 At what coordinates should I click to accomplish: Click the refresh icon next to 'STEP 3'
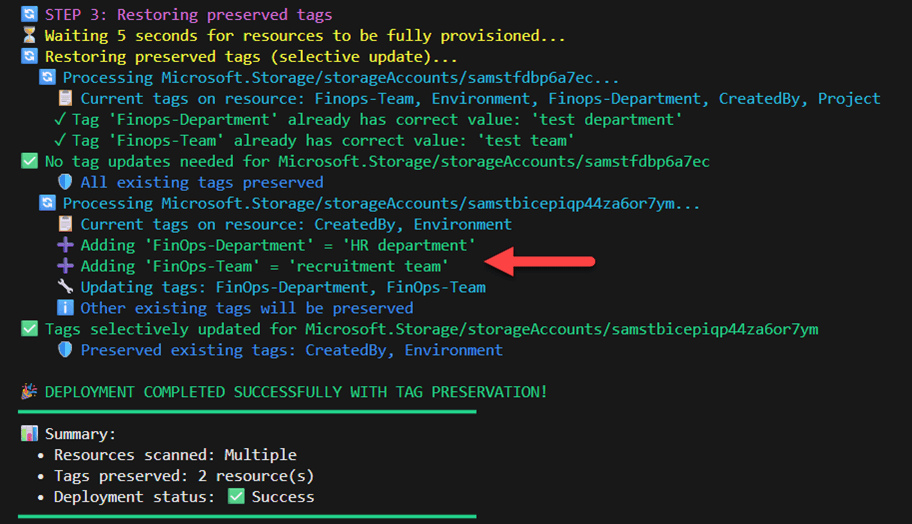pyautogui.click(x=28, y=15)
